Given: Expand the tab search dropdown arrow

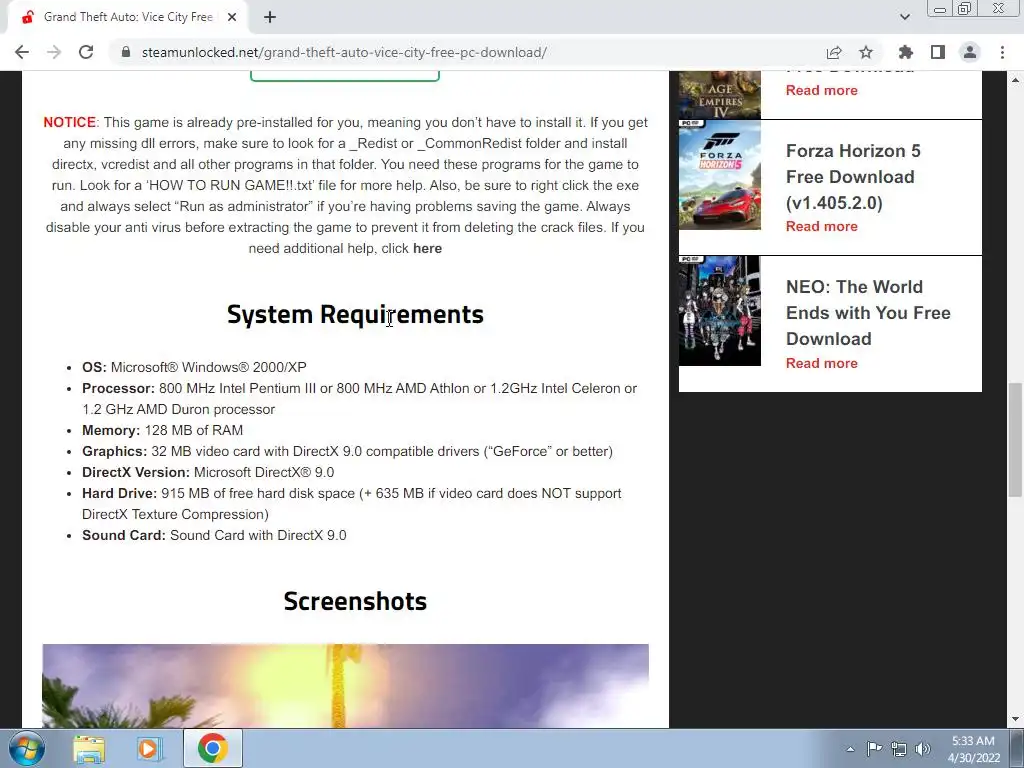Looking at the screenshot, I should [x=904, y=17].
